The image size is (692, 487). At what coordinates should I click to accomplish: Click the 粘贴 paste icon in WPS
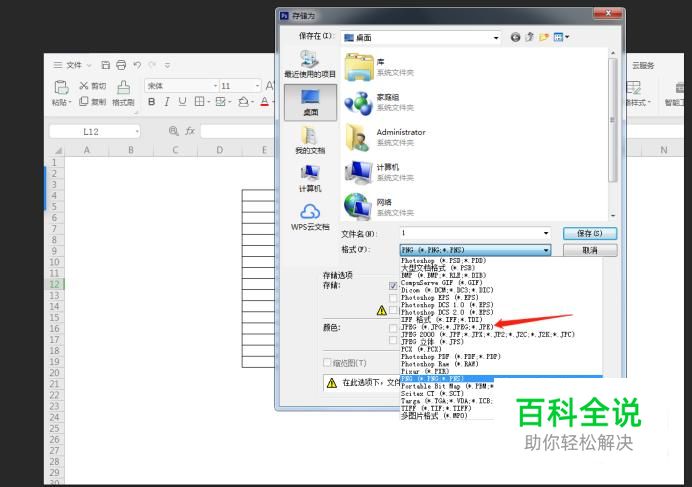pyautogui.click(x=61, y=87)
